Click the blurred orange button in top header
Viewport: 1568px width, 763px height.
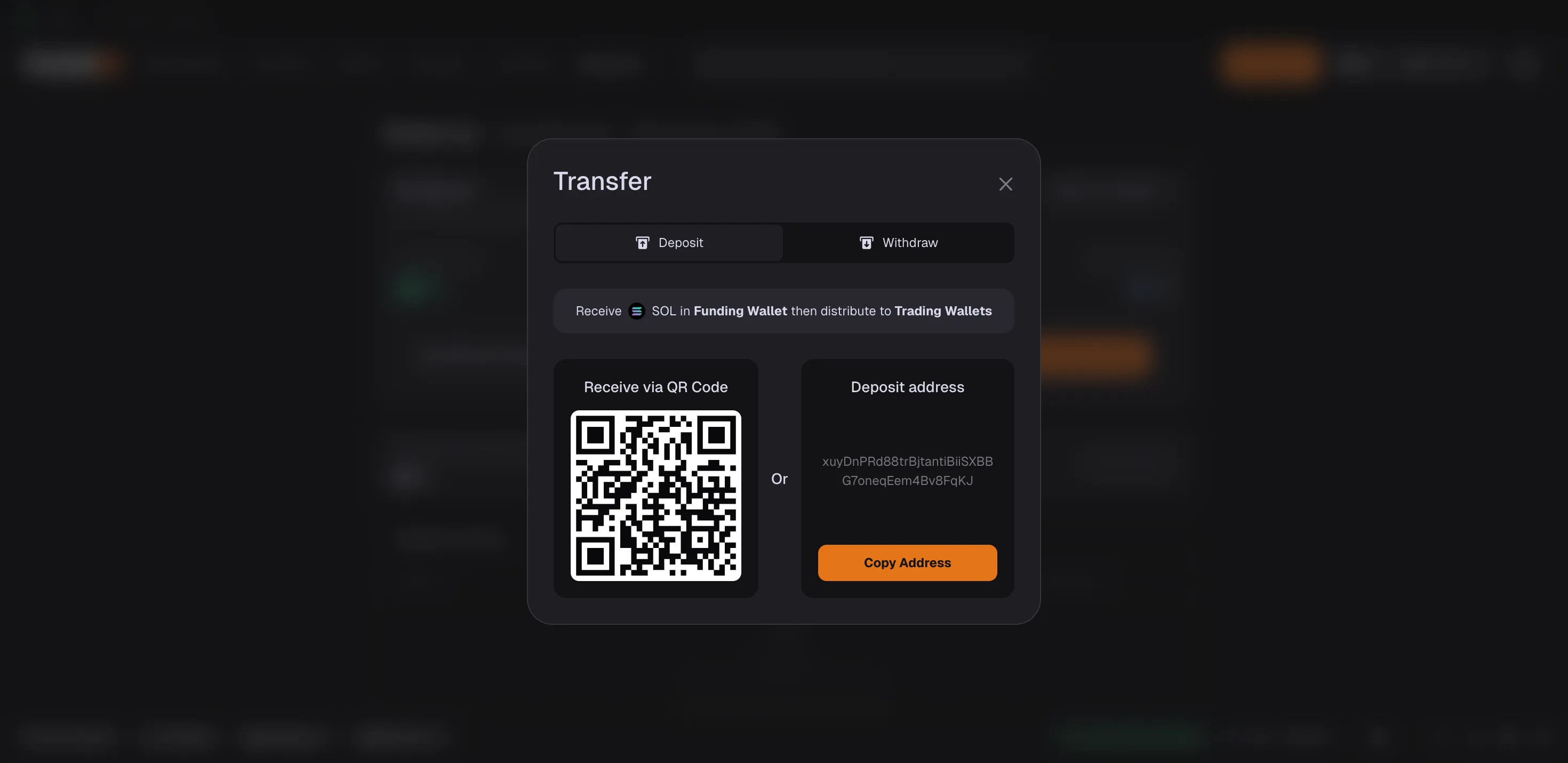(1271, 64)
